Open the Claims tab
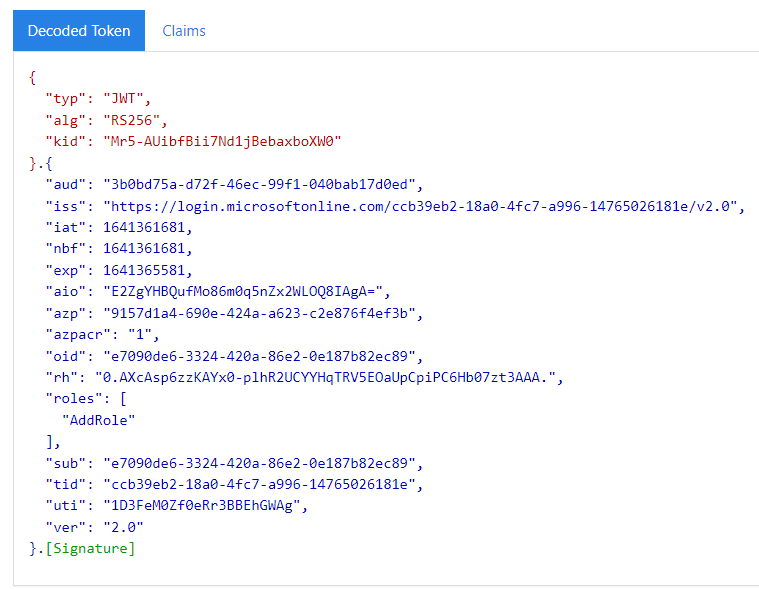759x589 pixels. (184, 31)
